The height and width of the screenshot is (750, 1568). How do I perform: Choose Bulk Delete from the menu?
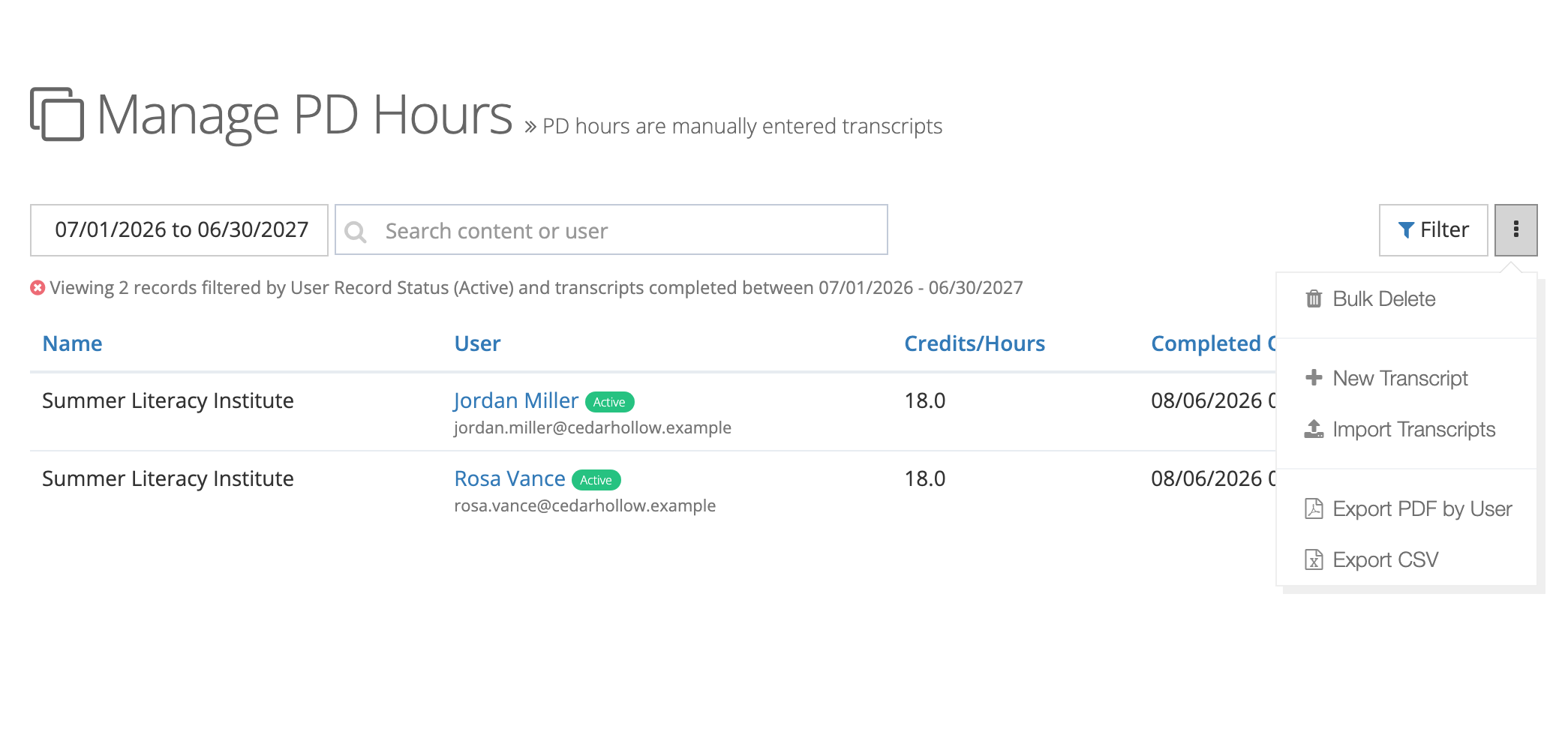tap(1407, 299)
